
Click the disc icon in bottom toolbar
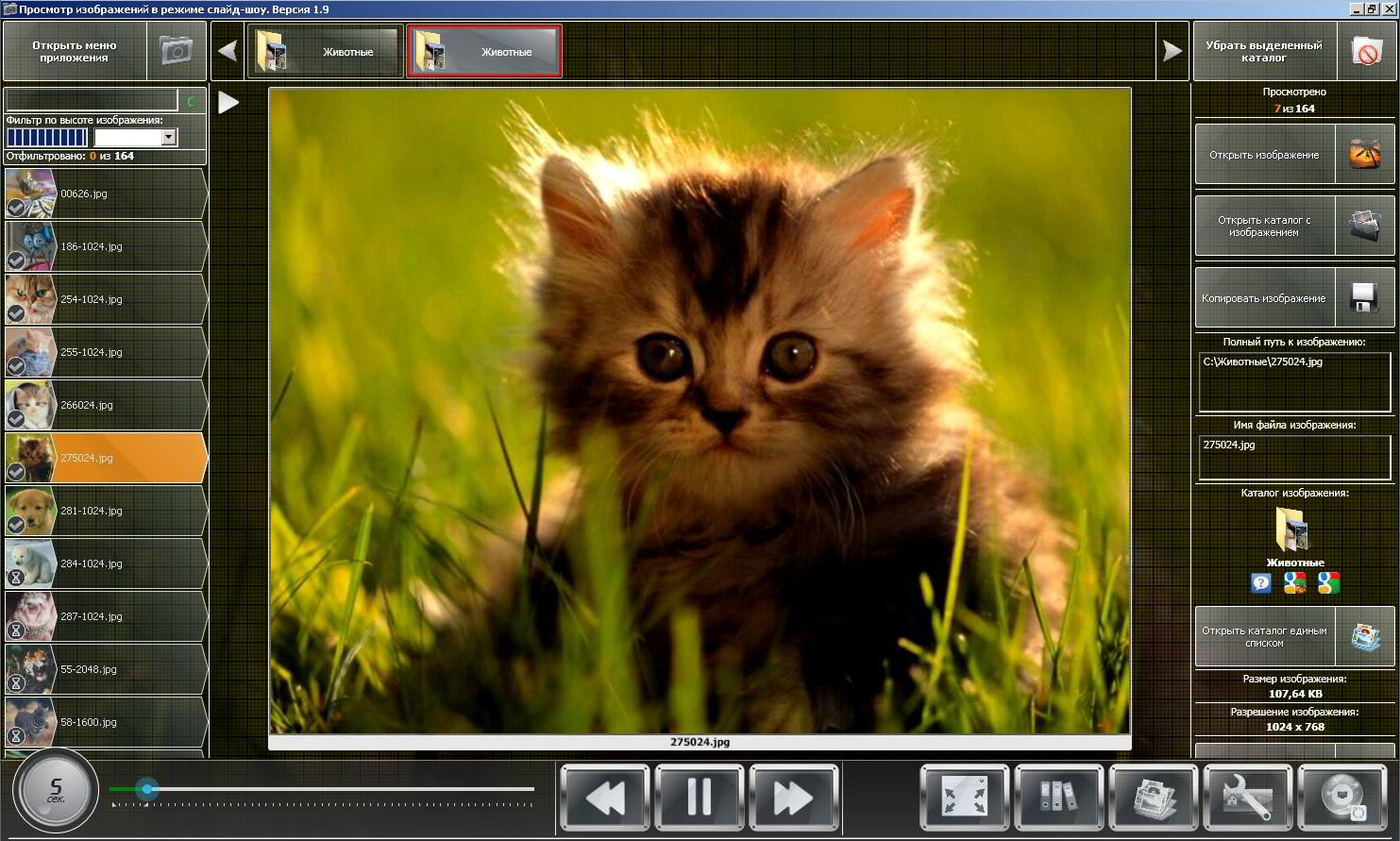1342,798
